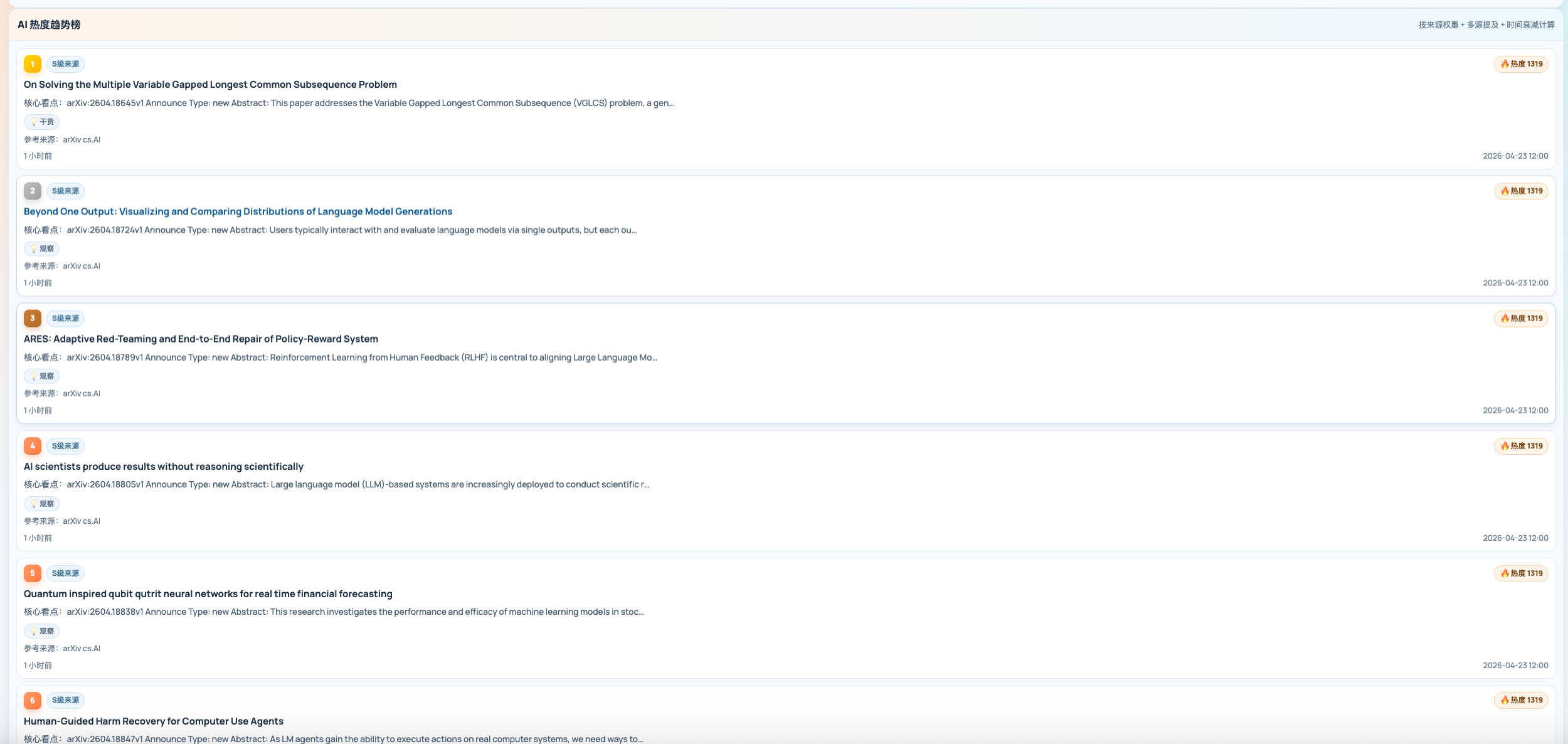Open 'Quantum inspired qubit qutrit' title
The height and width of the screenshot is (744, 1568).
(208, 594)
